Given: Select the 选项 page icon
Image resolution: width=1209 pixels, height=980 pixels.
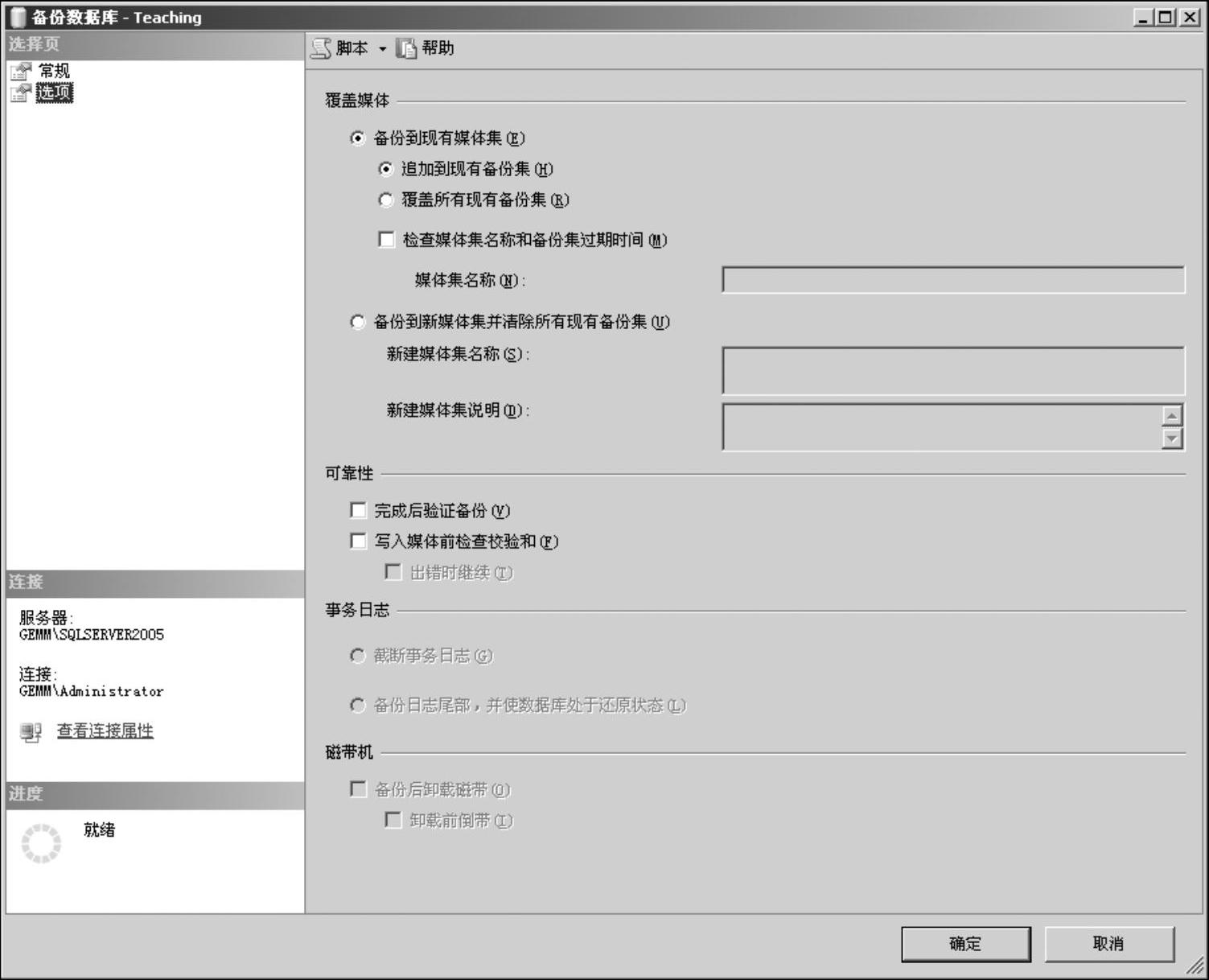Looking at the screenshot, I should tap(21, 93).
